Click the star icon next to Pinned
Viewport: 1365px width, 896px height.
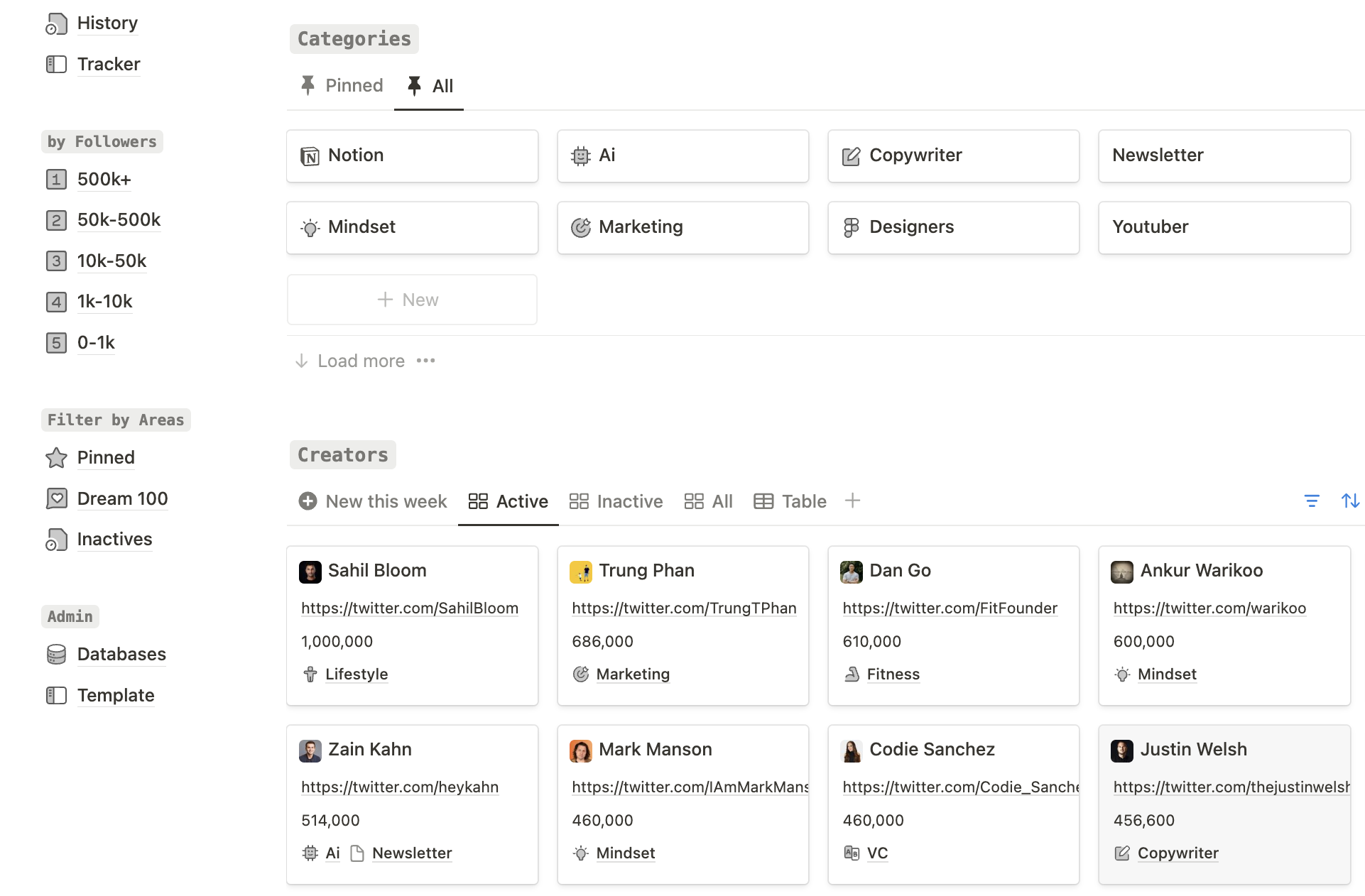[x=56, y=458]
